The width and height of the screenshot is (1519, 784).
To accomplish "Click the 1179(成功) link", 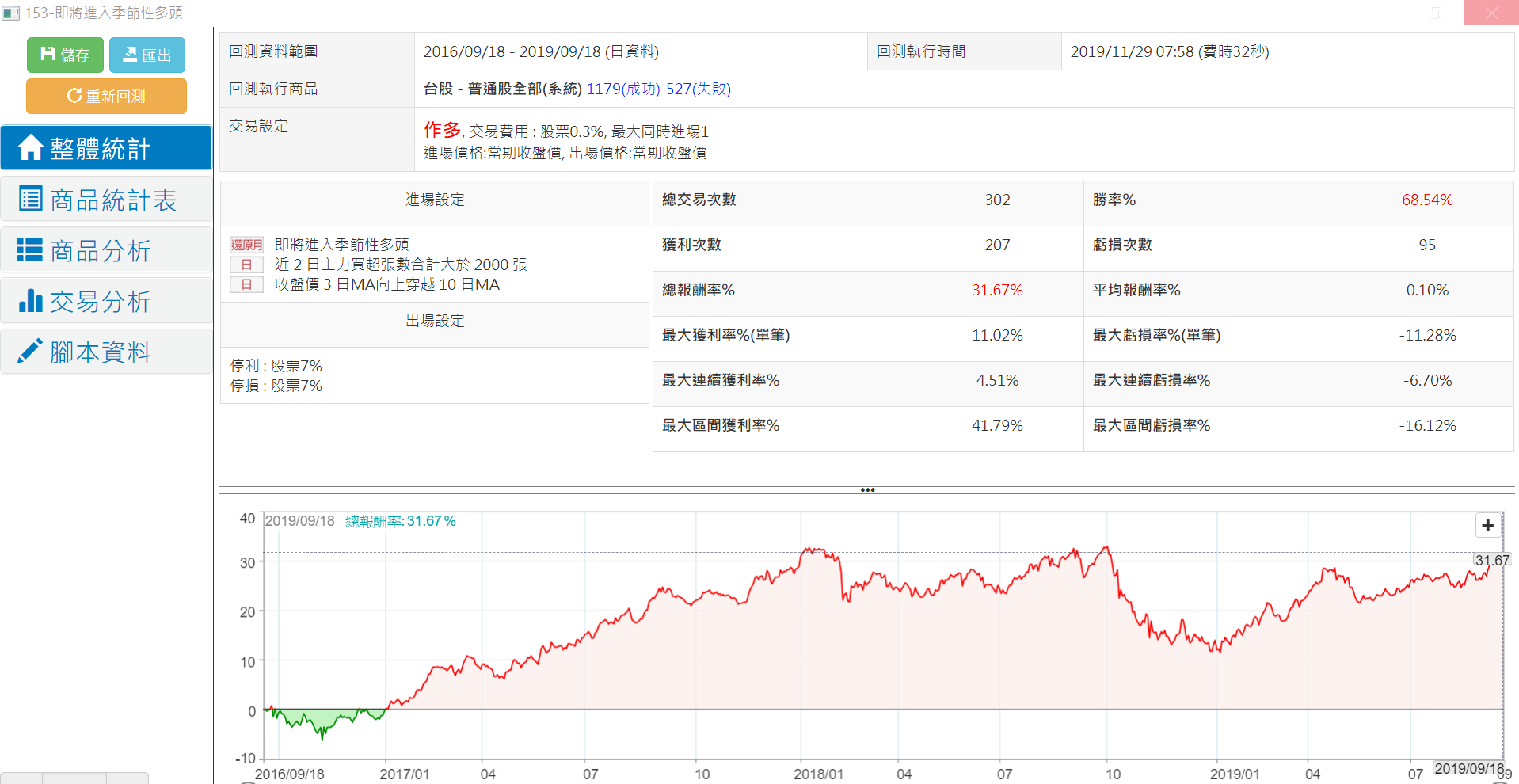I will click(622, 89).
